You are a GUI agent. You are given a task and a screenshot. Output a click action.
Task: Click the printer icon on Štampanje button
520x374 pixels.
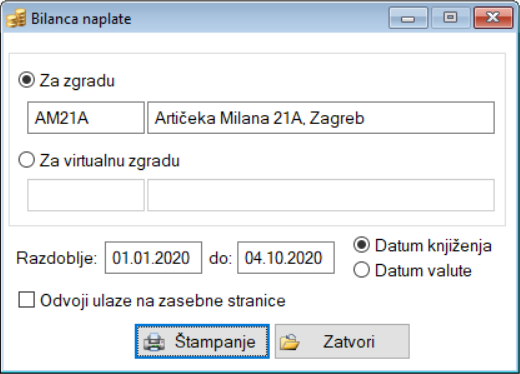pos(154,342)
